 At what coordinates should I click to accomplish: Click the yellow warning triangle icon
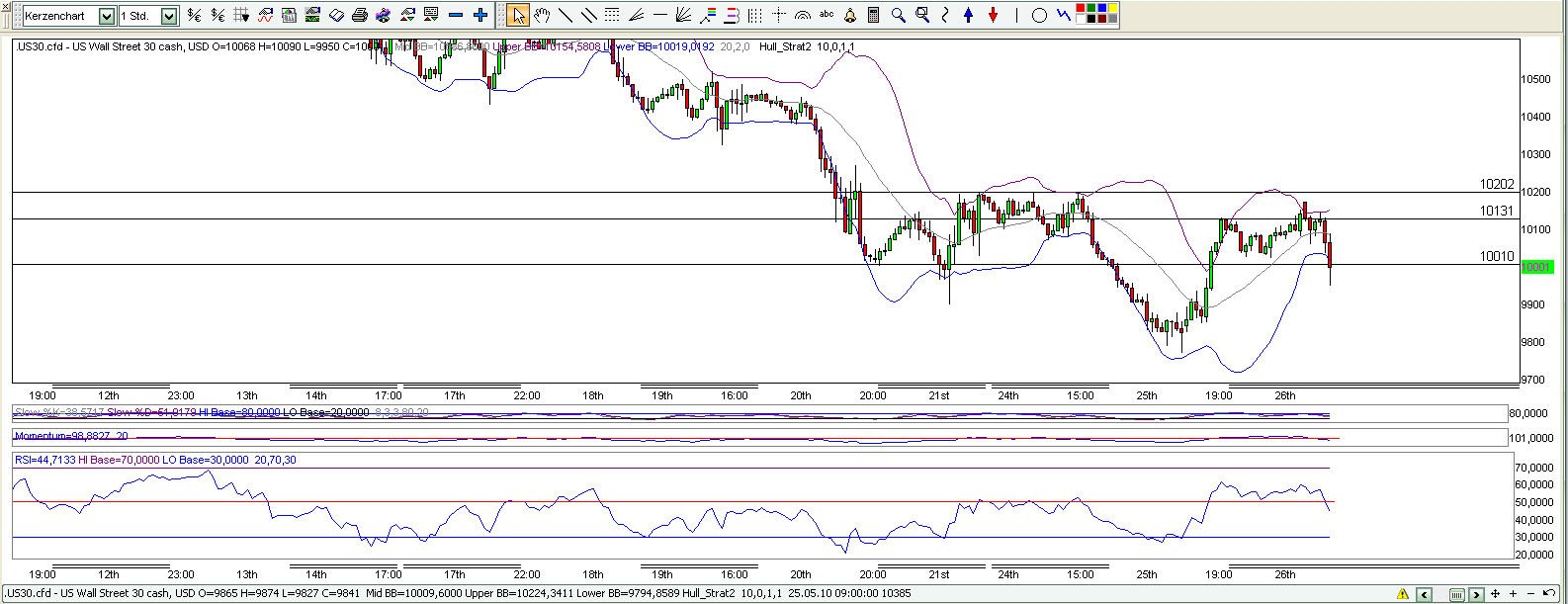pos(1403,594)
